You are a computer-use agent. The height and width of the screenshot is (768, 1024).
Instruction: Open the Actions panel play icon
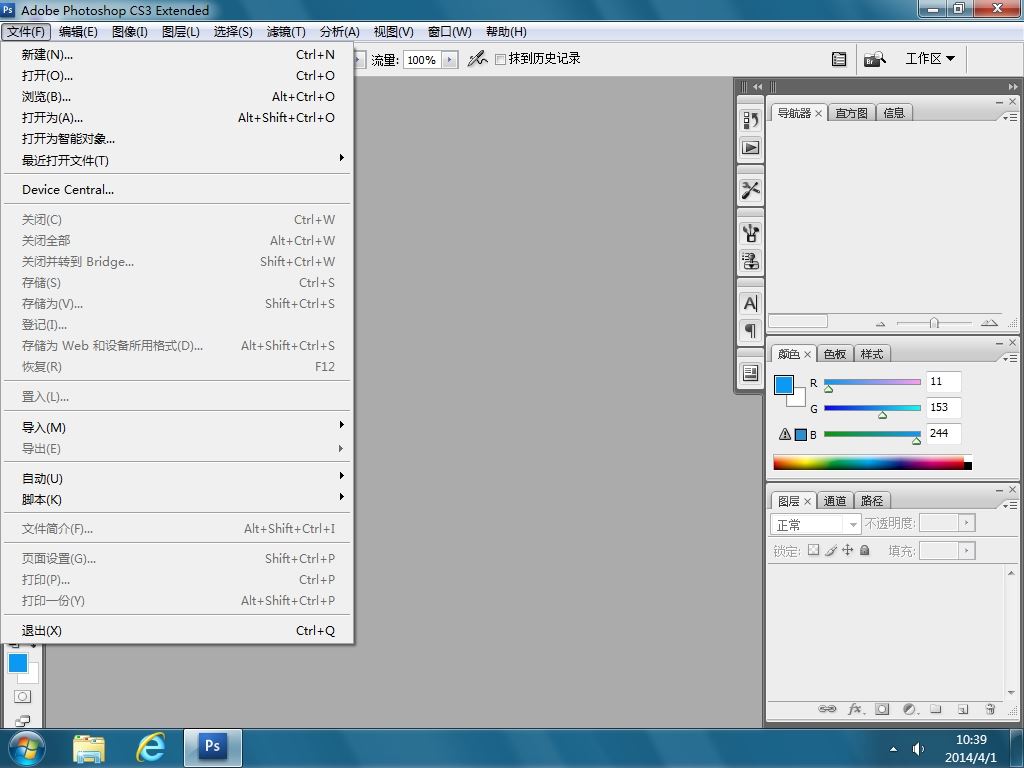coord(750,148)
